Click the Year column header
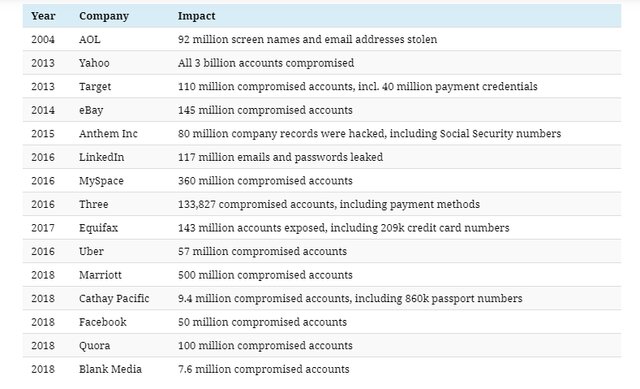The height and width of the screenshot is (389, 640). click(43, 16)
